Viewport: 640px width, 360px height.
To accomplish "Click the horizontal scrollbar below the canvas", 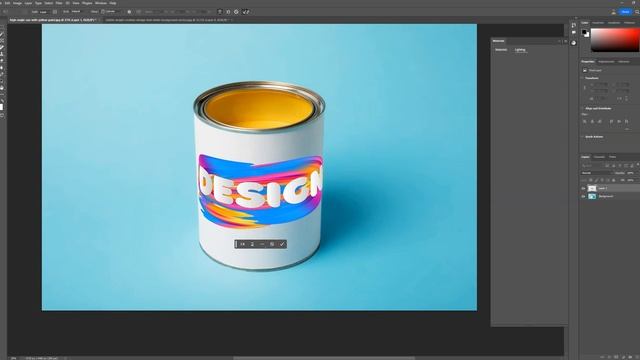I will (x=324, y=358).
